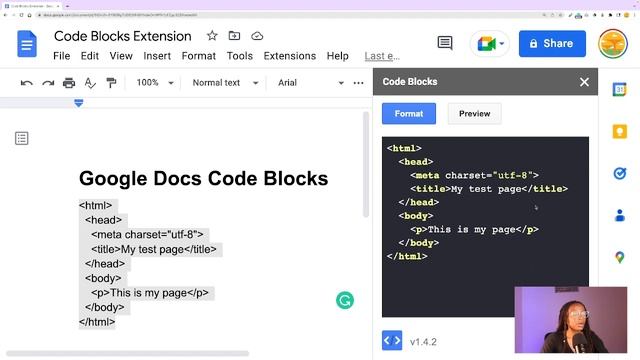Open the Format menu
The height and width of the screenshot is (360, 640).
pos(199,56)
